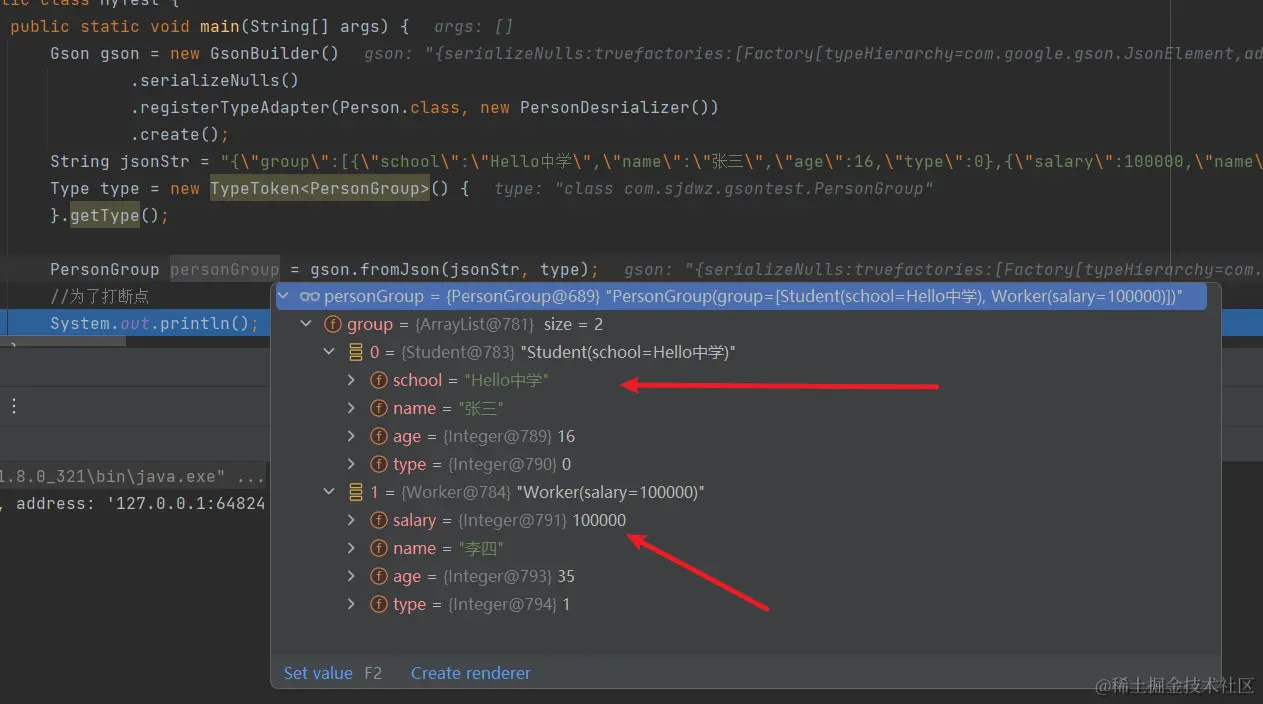This screenshot has height=704, width=1263.
Task: Click the Integer@793 35 age value
Action: click(x=511, y=576)
